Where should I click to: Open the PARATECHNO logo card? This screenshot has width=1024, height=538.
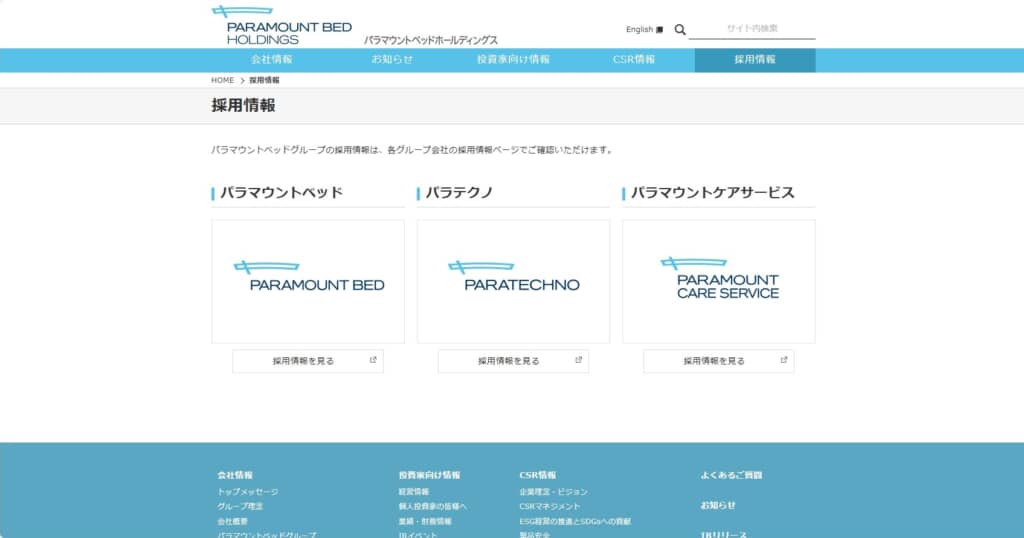(x=513, y=281)
